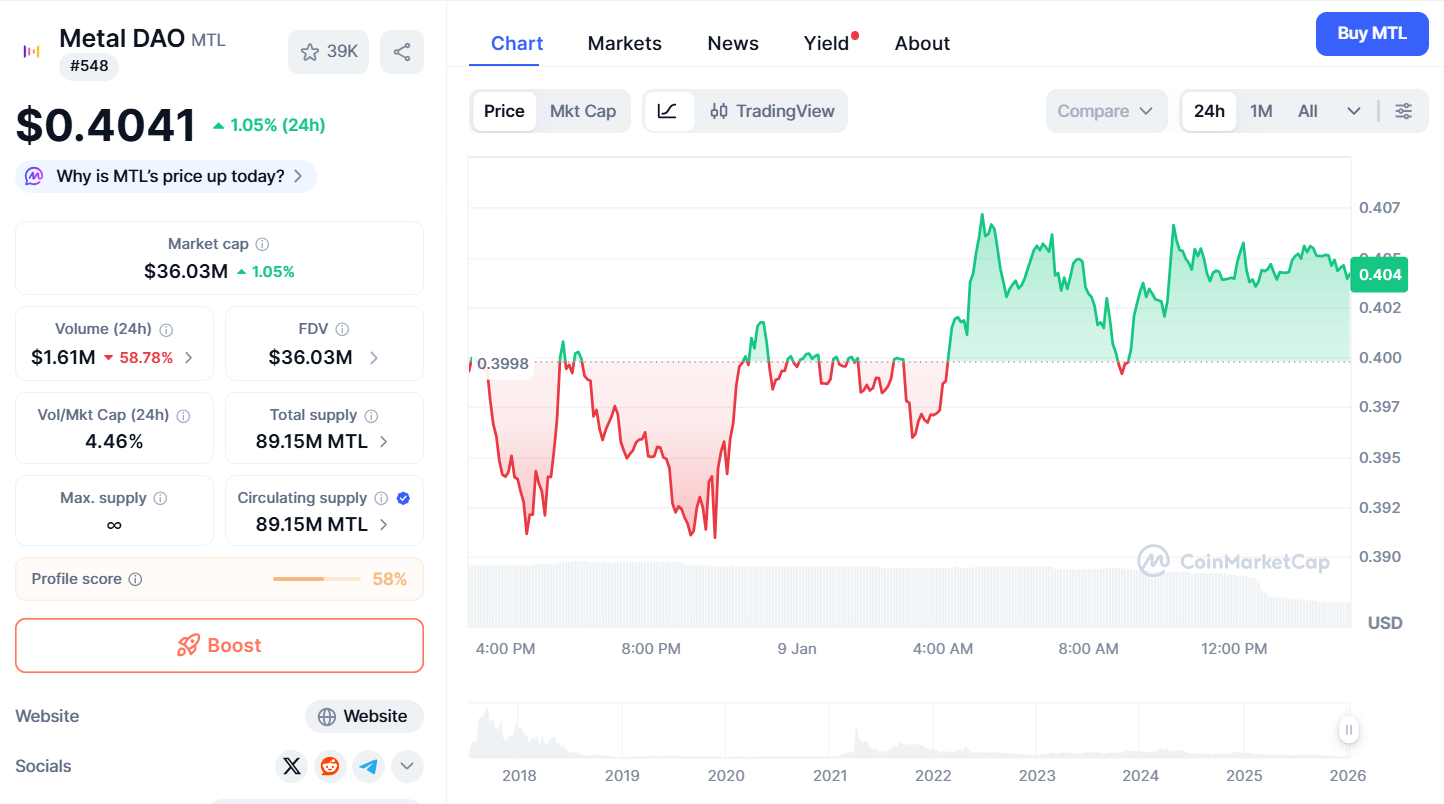Click the Buy MTL button
The image size is (1444, 804).
tap(1372, 34)
